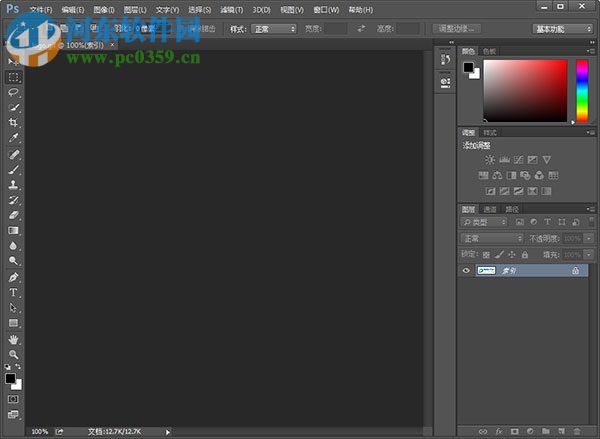Screen dimensions: 600x439
Task: Open the 基本功能 workspace dropdown
Action: pos(563,29)
